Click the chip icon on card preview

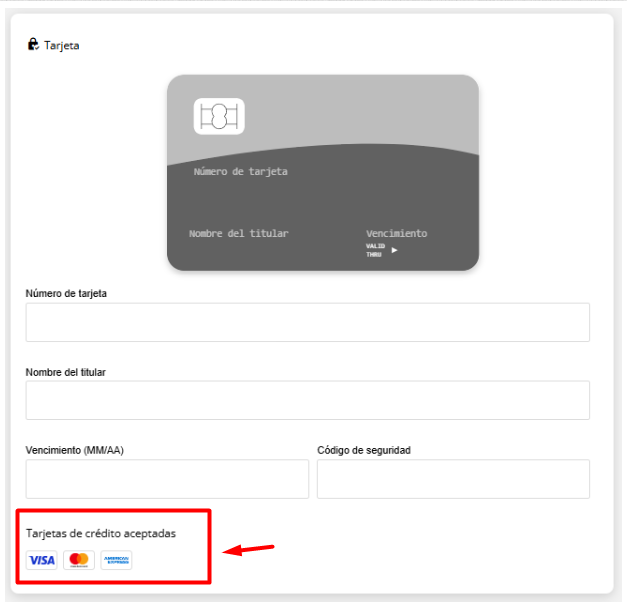219,117
